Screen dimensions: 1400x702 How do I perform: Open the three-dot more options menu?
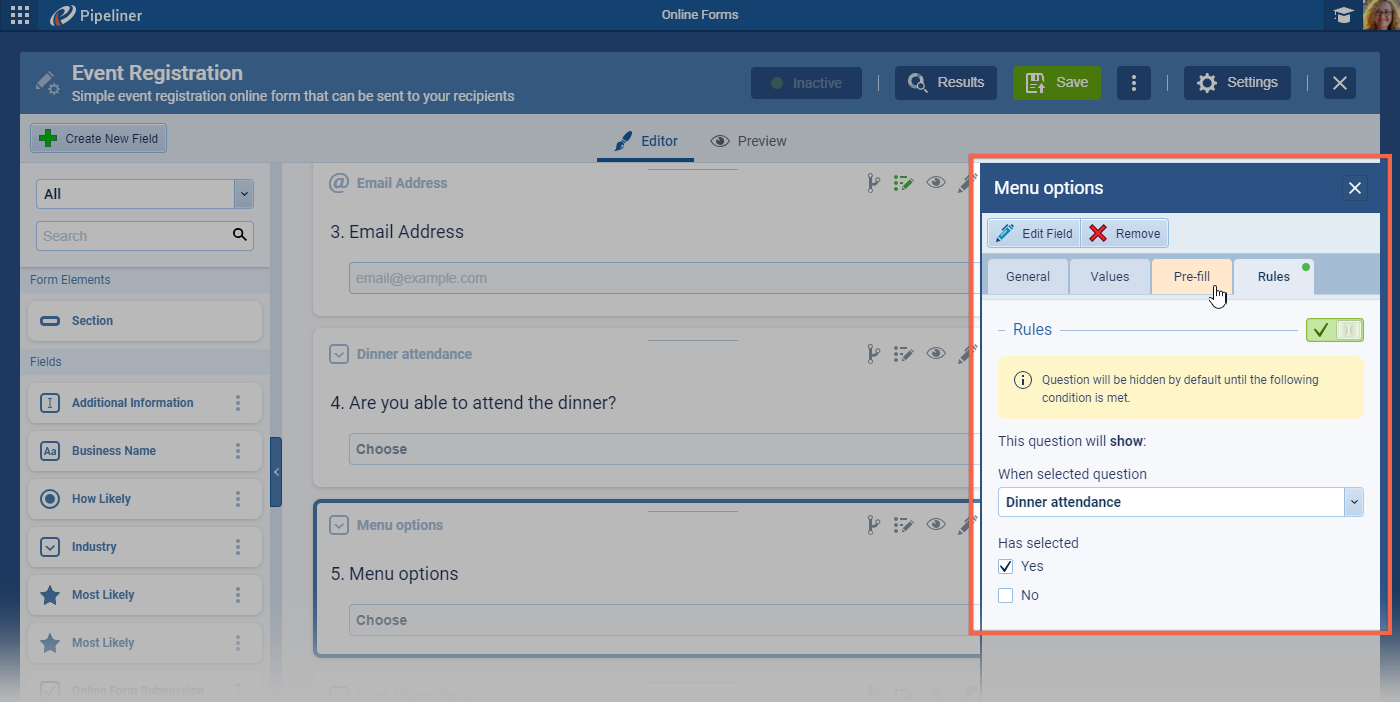pyautogui.click(x=1133, y=83)
